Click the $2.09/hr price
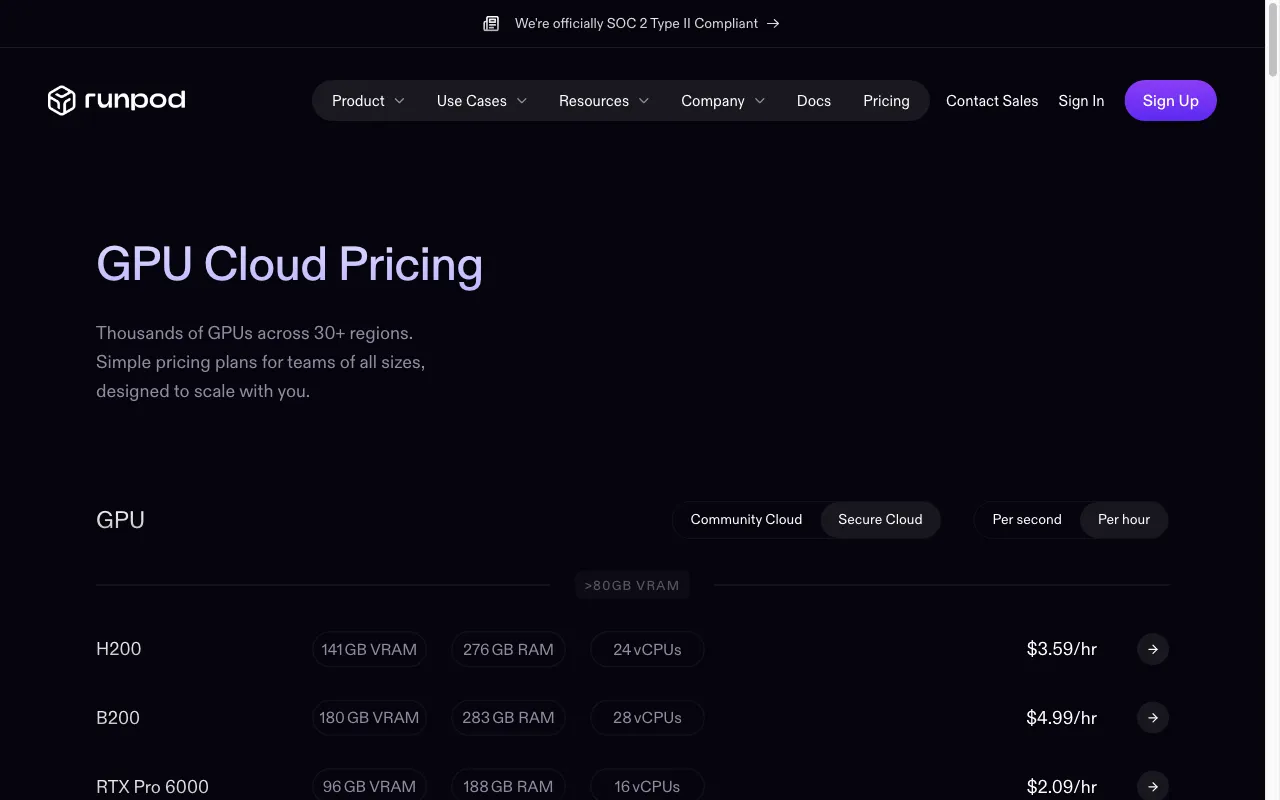Image resolution: width=1280 pixels, height=800 pixels. (1062, 787)
